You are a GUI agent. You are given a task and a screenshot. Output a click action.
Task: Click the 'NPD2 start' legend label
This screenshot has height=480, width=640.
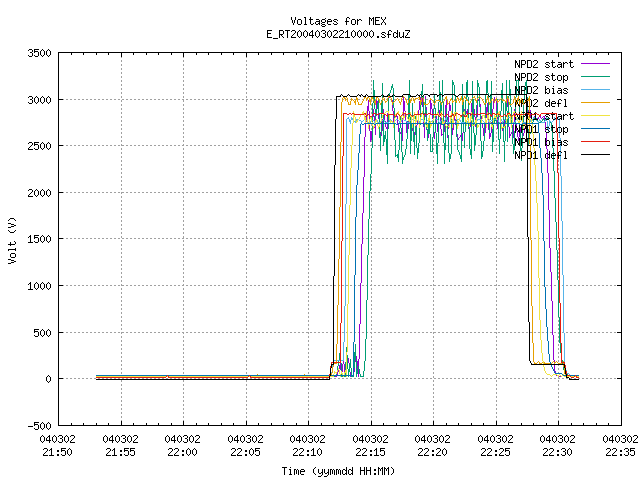(544, 64)
